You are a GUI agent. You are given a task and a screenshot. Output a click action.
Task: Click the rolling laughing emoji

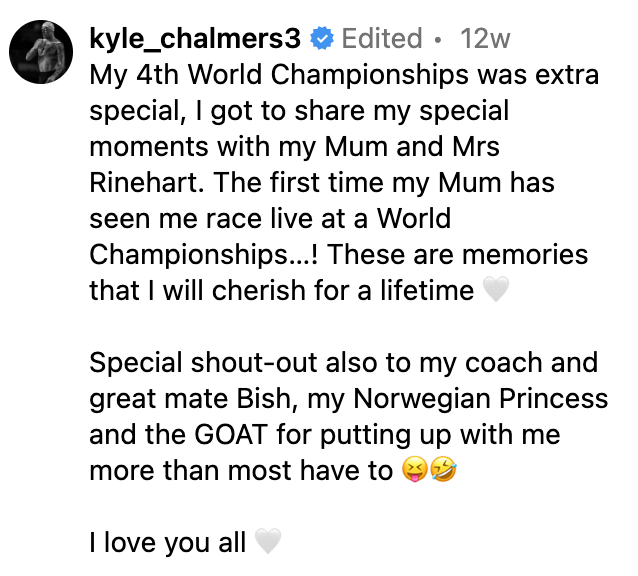[444, 469]
